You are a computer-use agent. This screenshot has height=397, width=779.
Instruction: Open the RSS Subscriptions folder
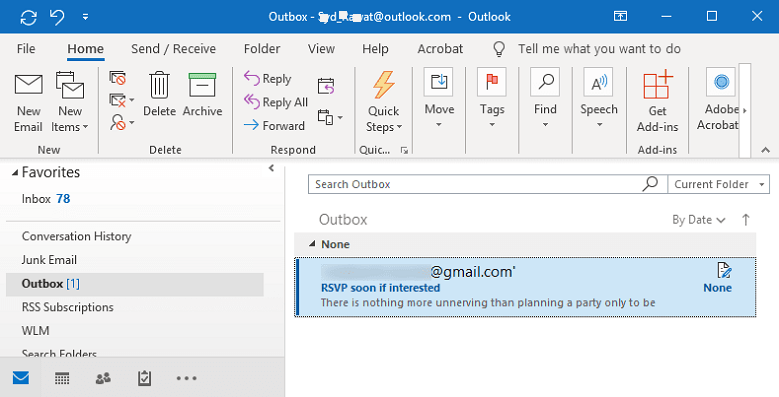68,307
